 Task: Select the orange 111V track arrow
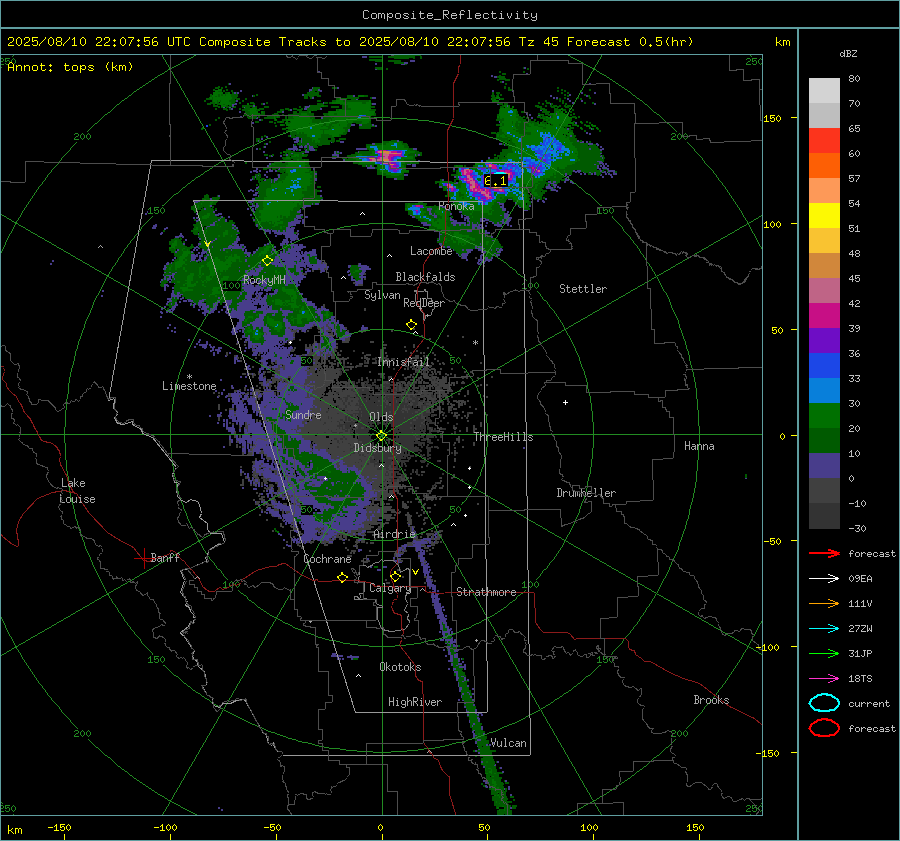(x=824, y=603)
